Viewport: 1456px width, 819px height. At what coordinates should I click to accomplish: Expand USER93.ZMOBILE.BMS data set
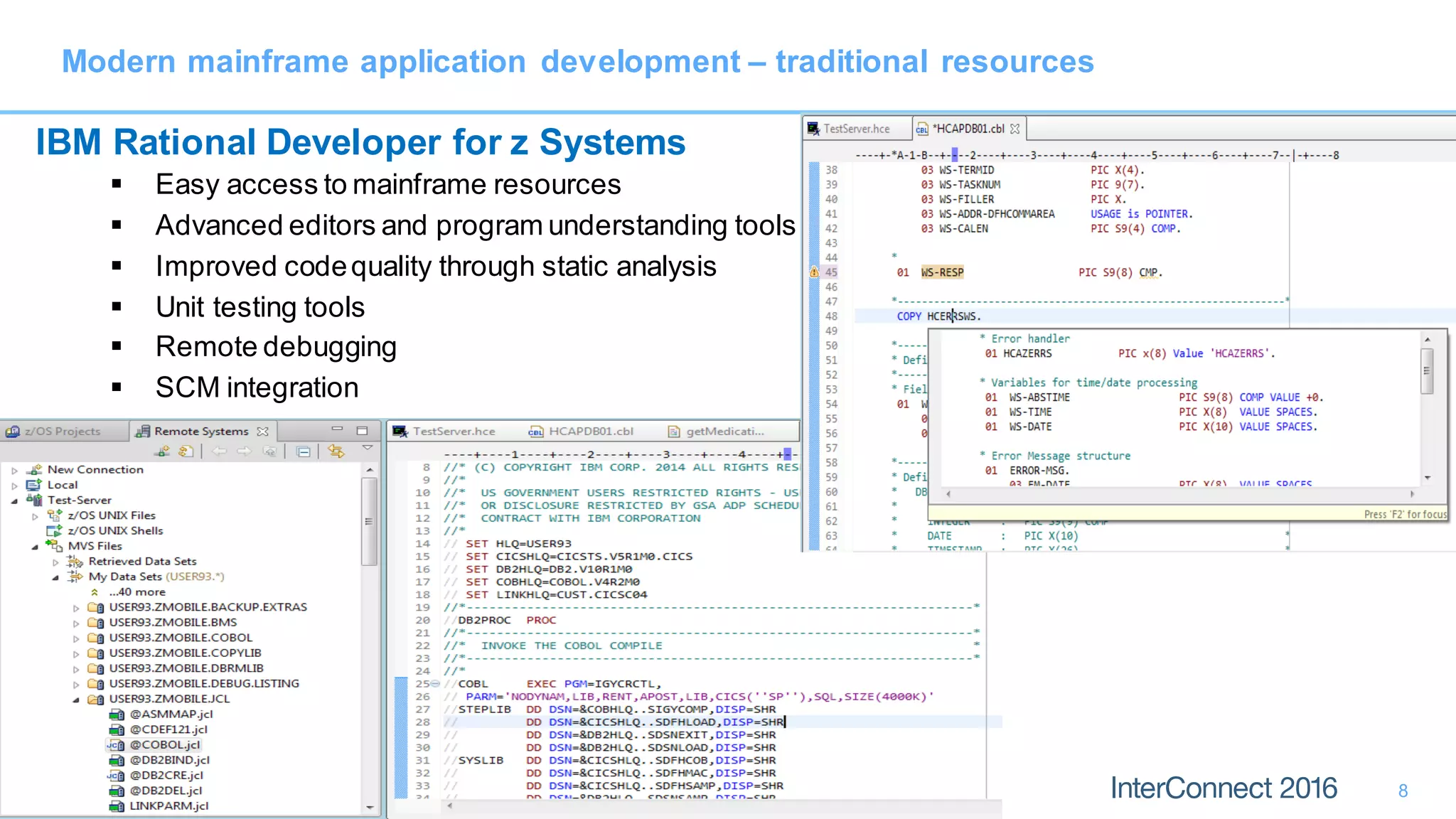point(76,623)
